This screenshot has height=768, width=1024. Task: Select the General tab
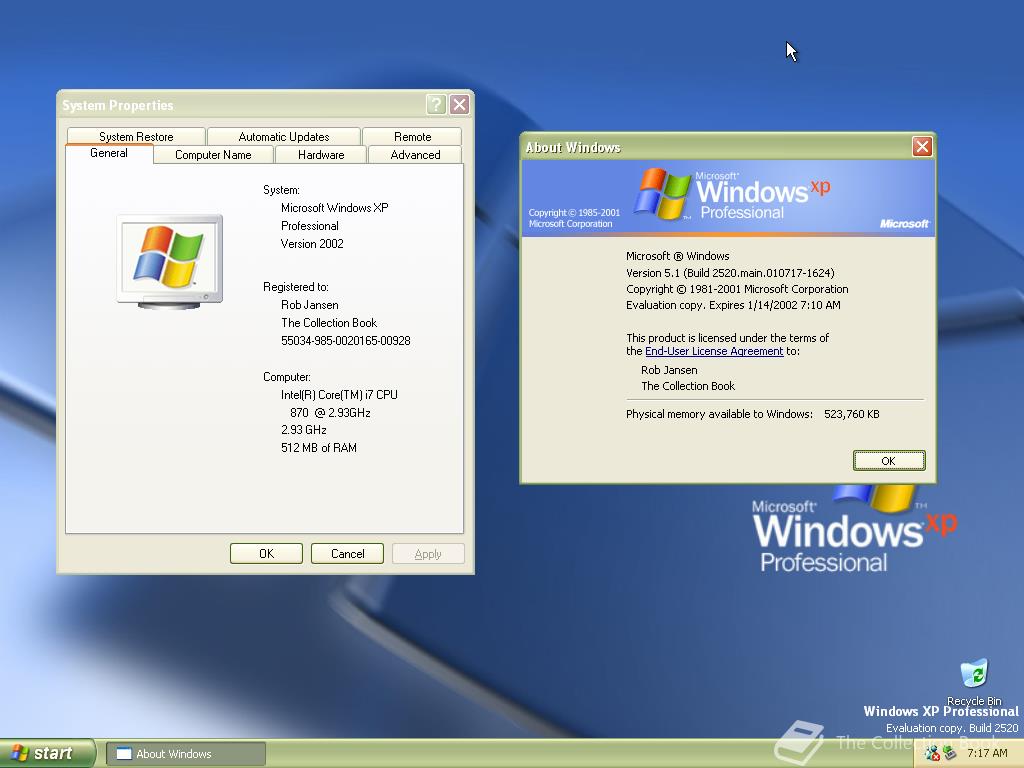click(109, 153)
